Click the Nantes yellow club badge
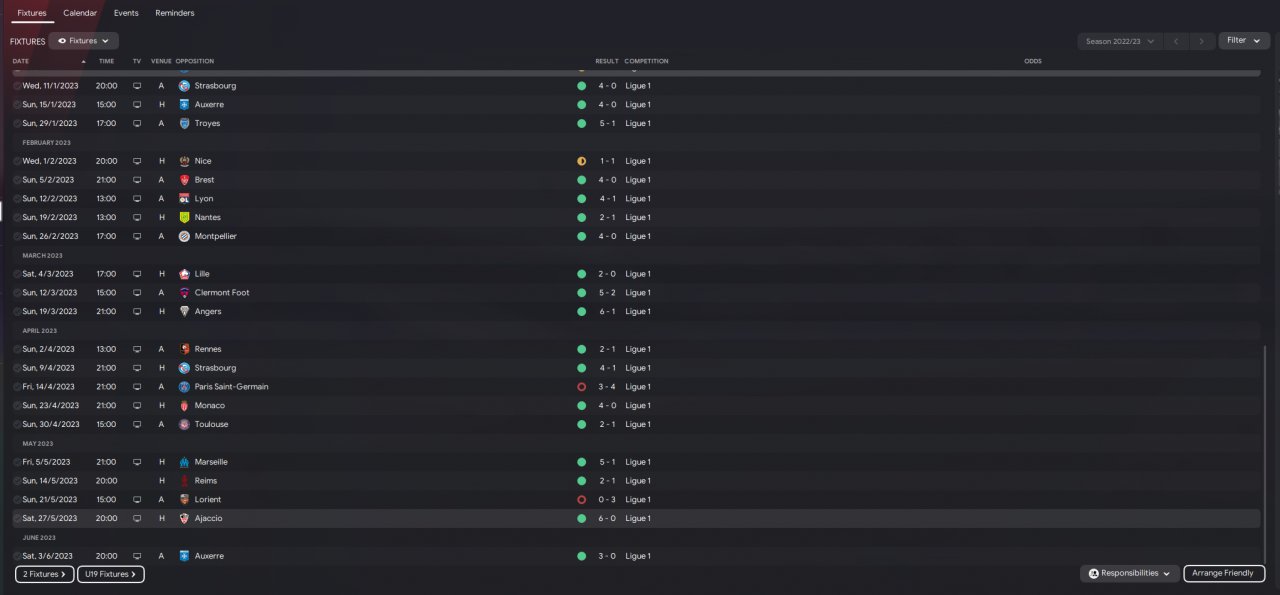 coord(184,217)
